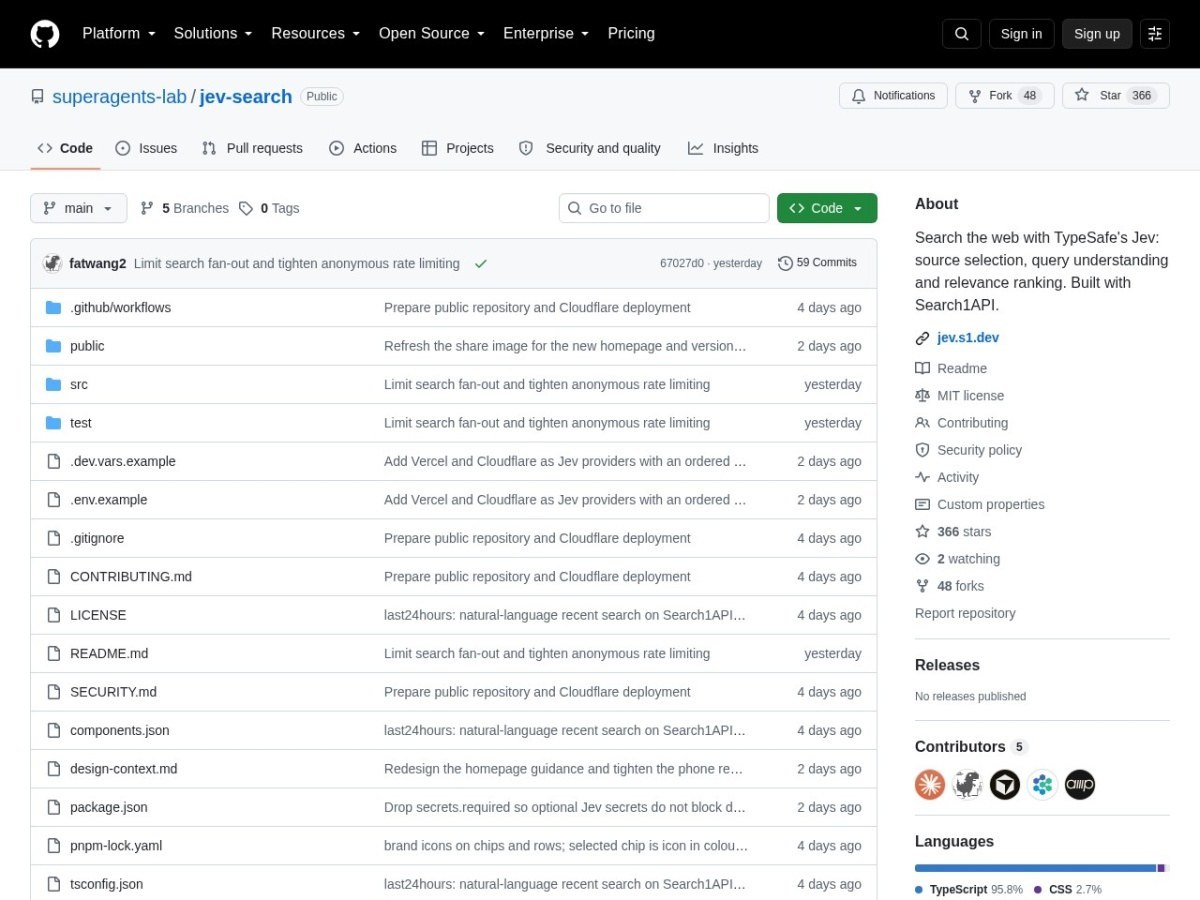Screen dimensions: 1200x900
Task: Open the .github/workflows folder icon
Action: (54, 308)
